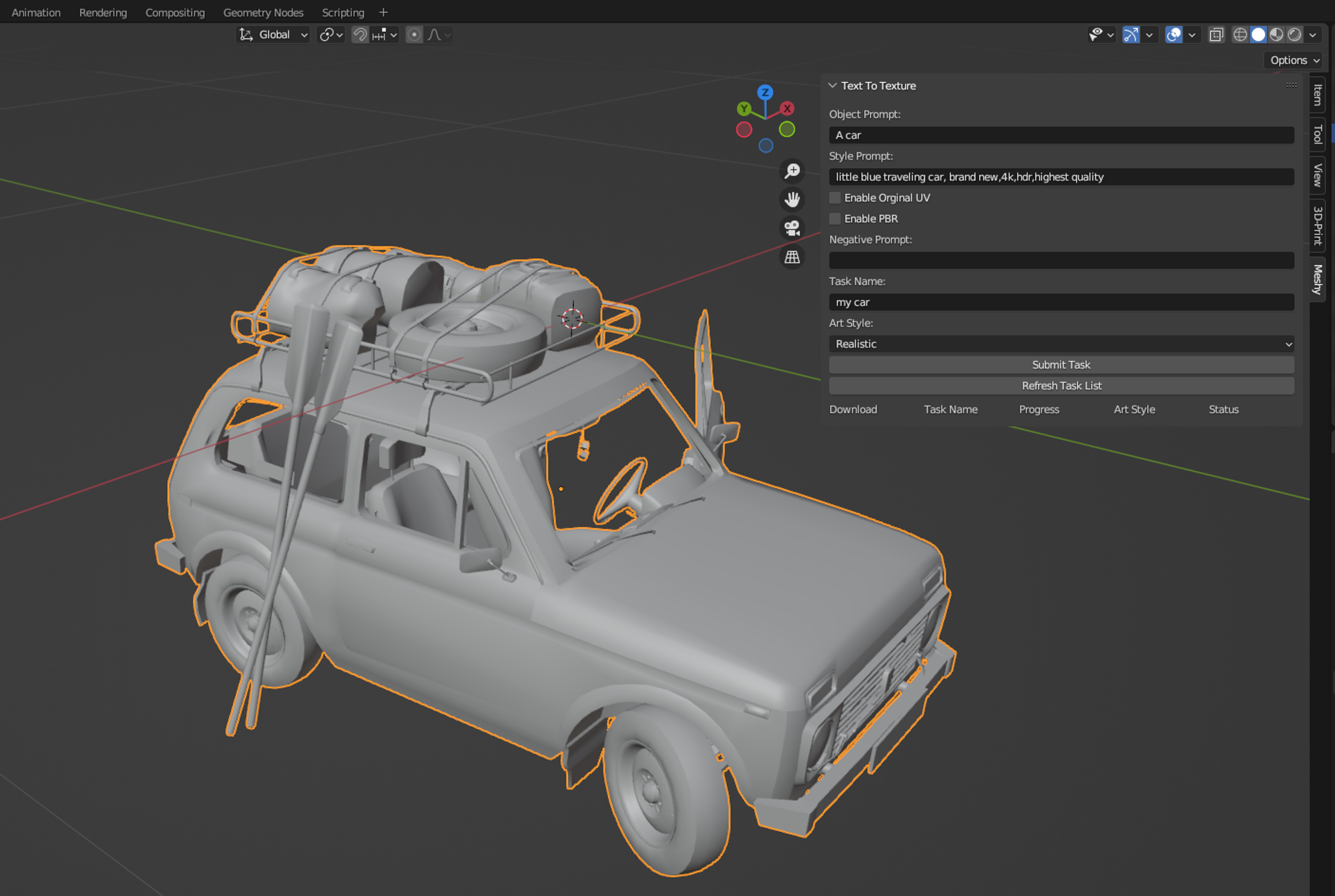
Task: Open the Global transform orientation dropdown
Action: point(274,35)
